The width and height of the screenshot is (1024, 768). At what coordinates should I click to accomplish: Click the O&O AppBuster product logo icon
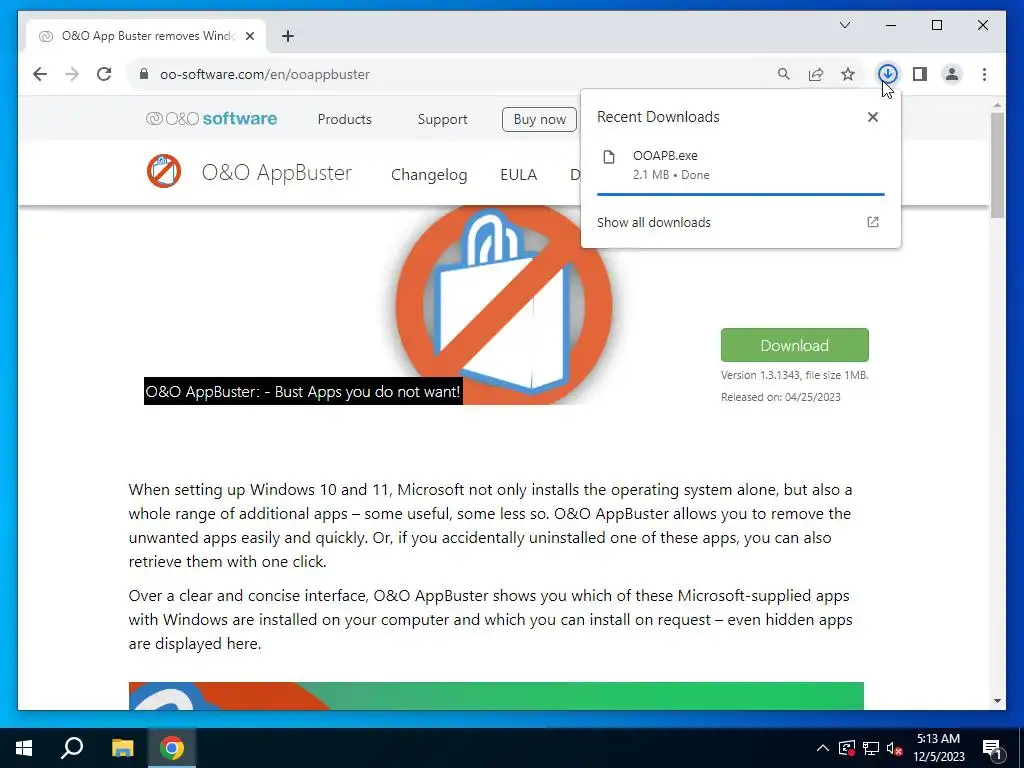click(164, 171)
